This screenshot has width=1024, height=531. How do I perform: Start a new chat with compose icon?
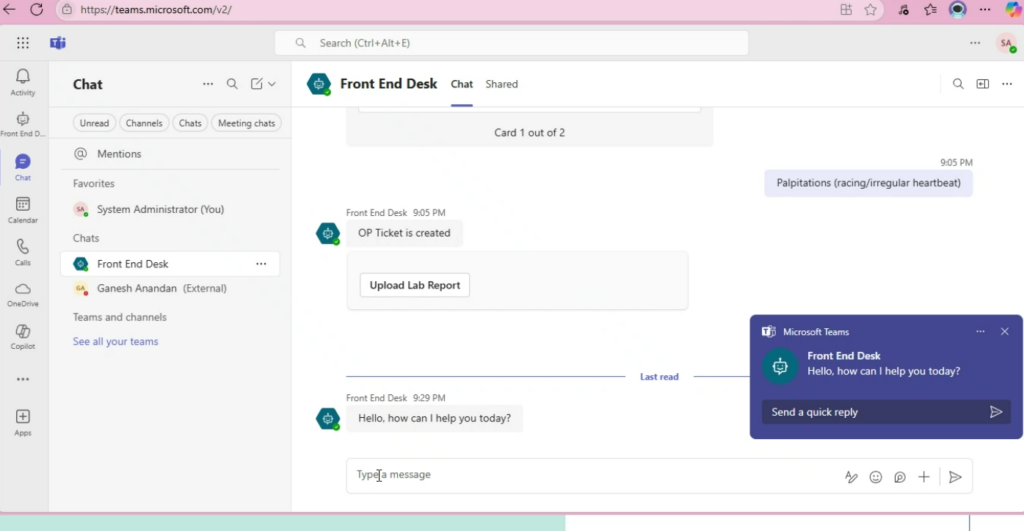(257, 84)
